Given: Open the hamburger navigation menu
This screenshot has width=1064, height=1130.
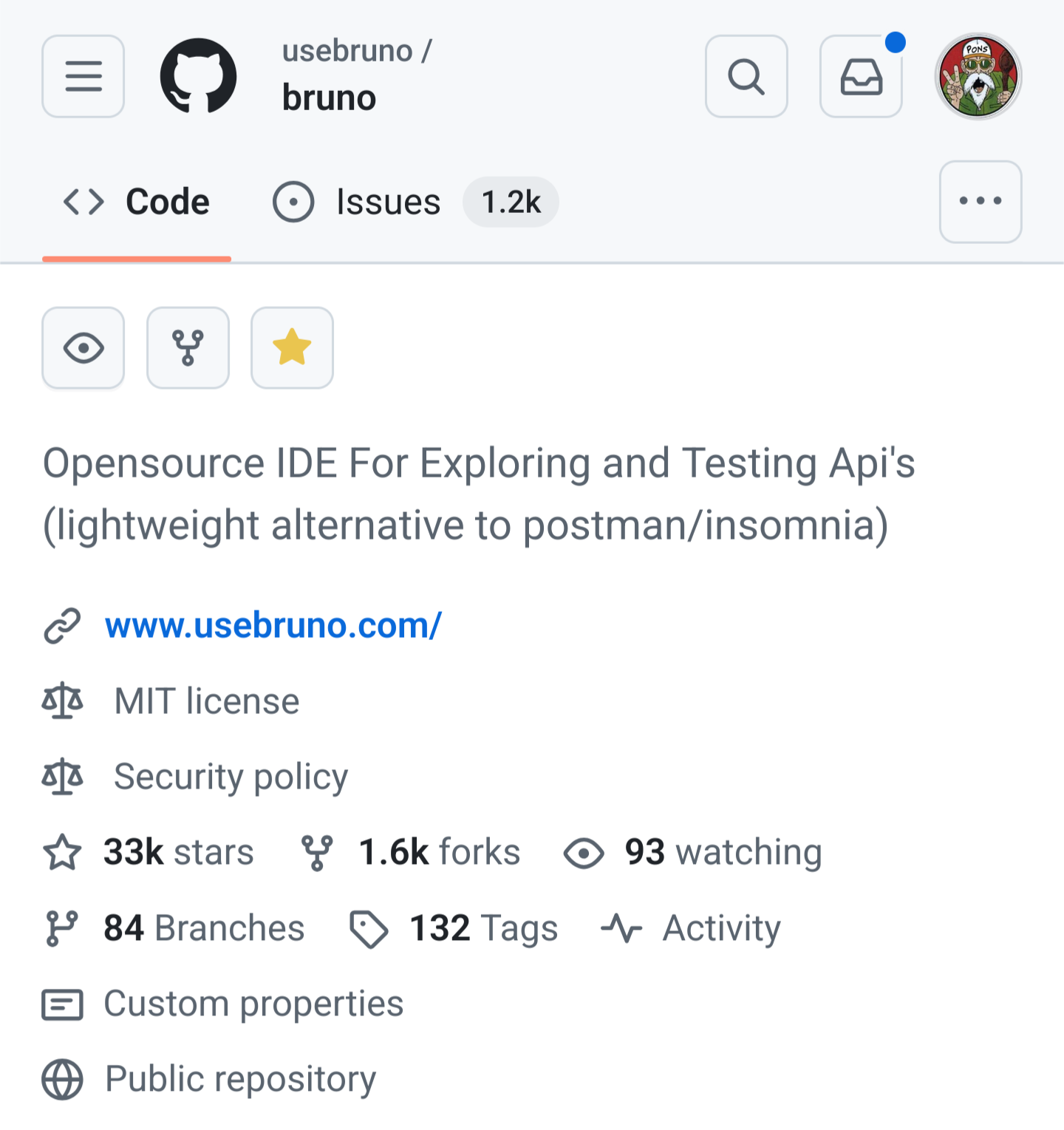Looking at the screenshot, I should pyautogui.click(x=83, y=76).
